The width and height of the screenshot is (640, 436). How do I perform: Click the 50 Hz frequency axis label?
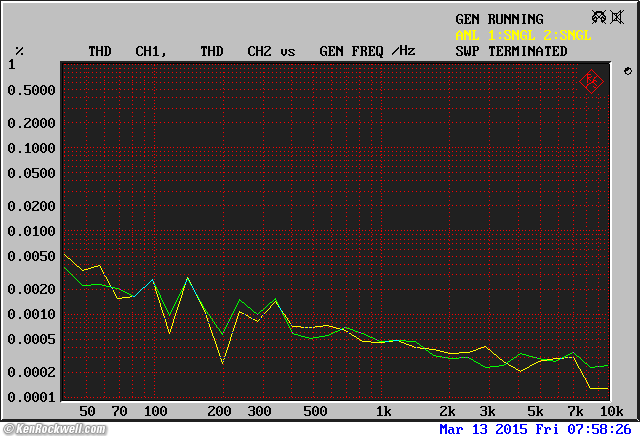pyautogui.click(x=87, y=411)
